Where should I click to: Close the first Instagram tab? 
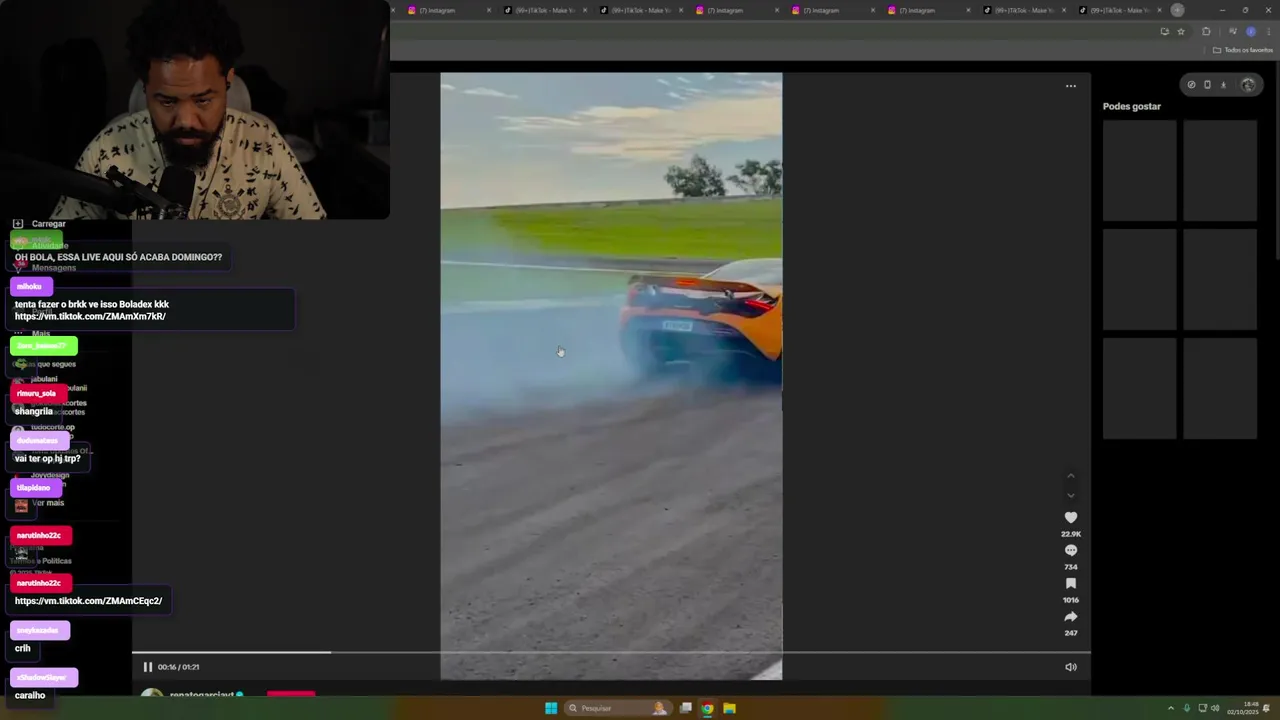pyautogui.click(x=489, y=10)
